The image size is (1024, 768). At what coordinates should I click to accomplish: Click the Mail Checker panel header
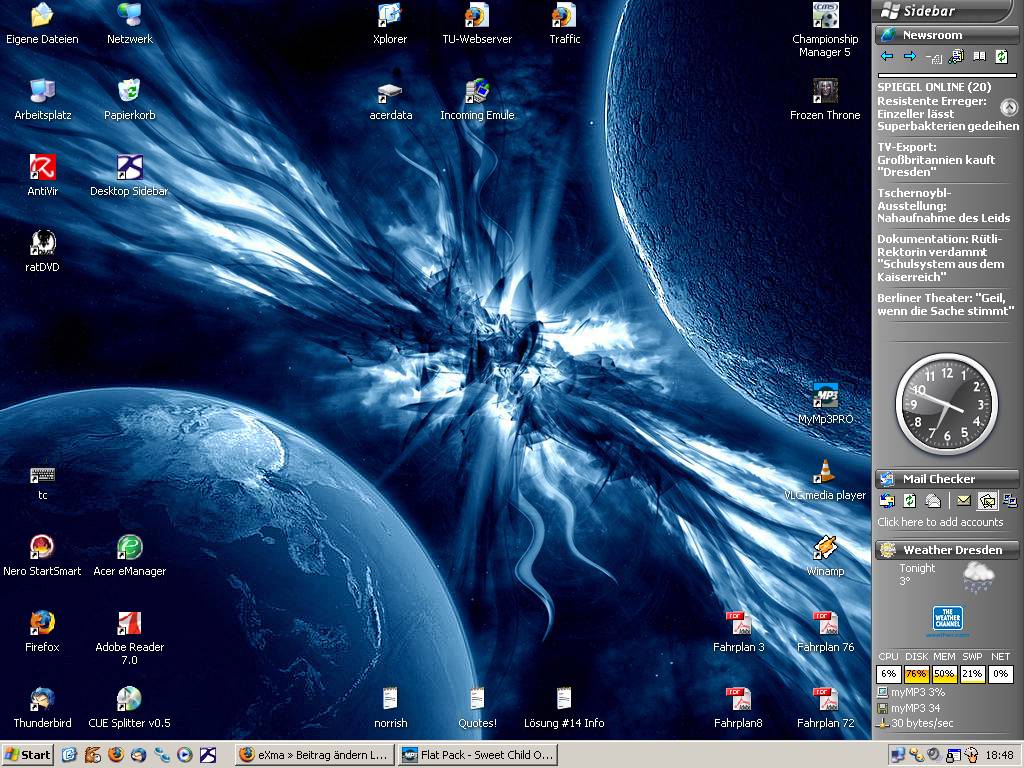pyautogui.click(x=946, y=479)
